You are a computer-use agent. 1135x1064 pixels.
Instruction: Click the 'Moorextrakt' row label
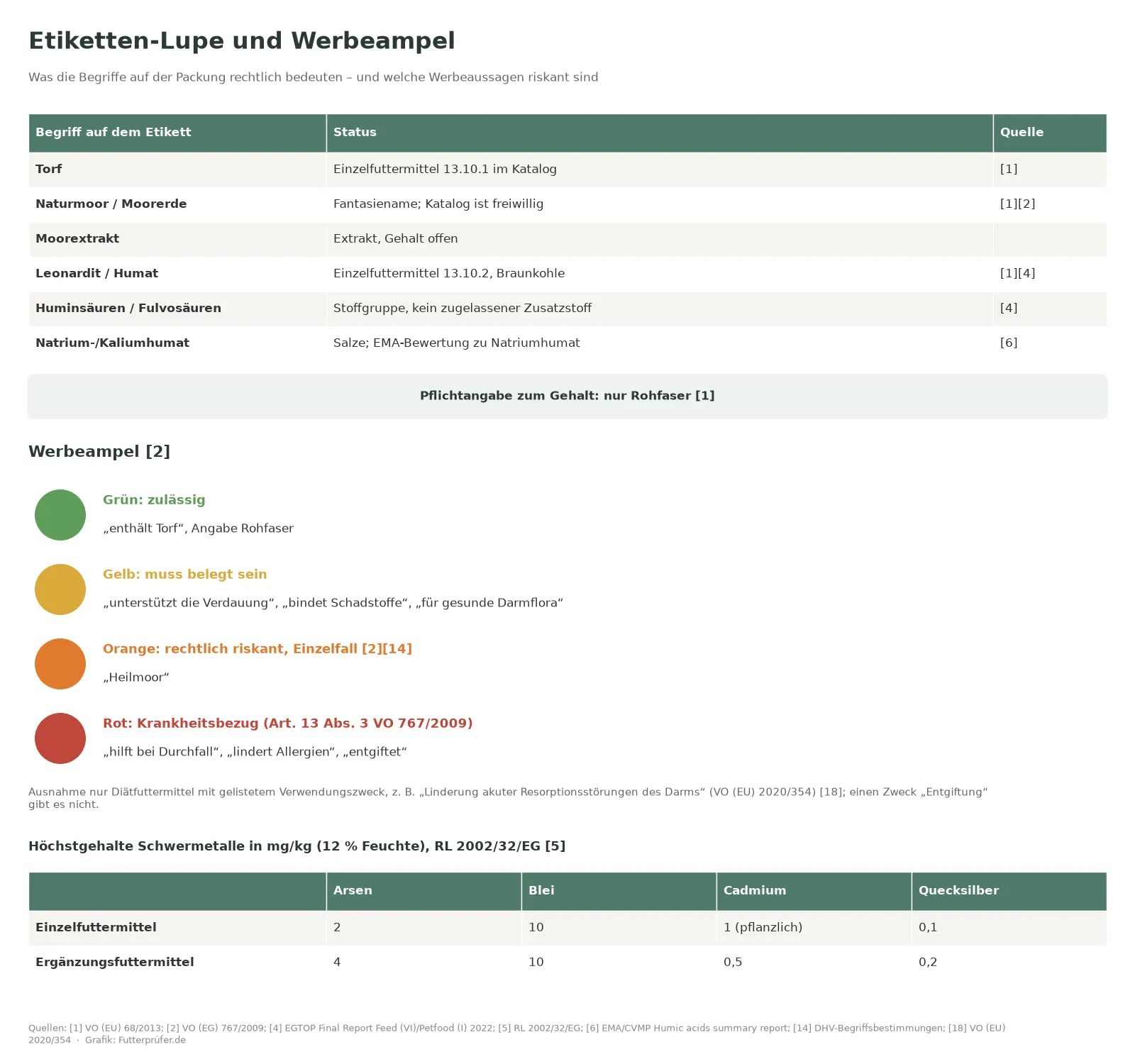click(x=77, y=238)
